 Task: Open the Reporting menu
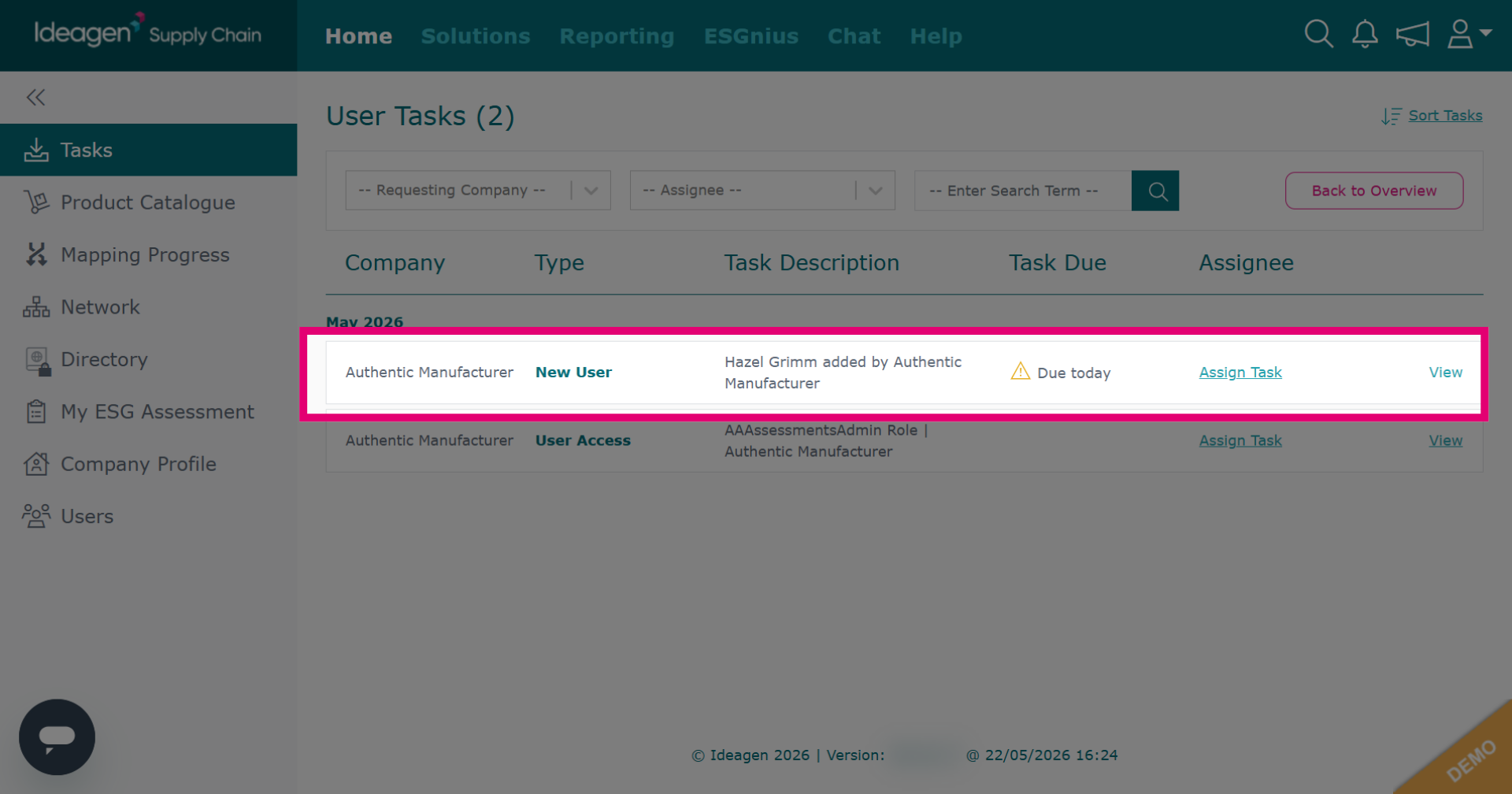point(617,37)
